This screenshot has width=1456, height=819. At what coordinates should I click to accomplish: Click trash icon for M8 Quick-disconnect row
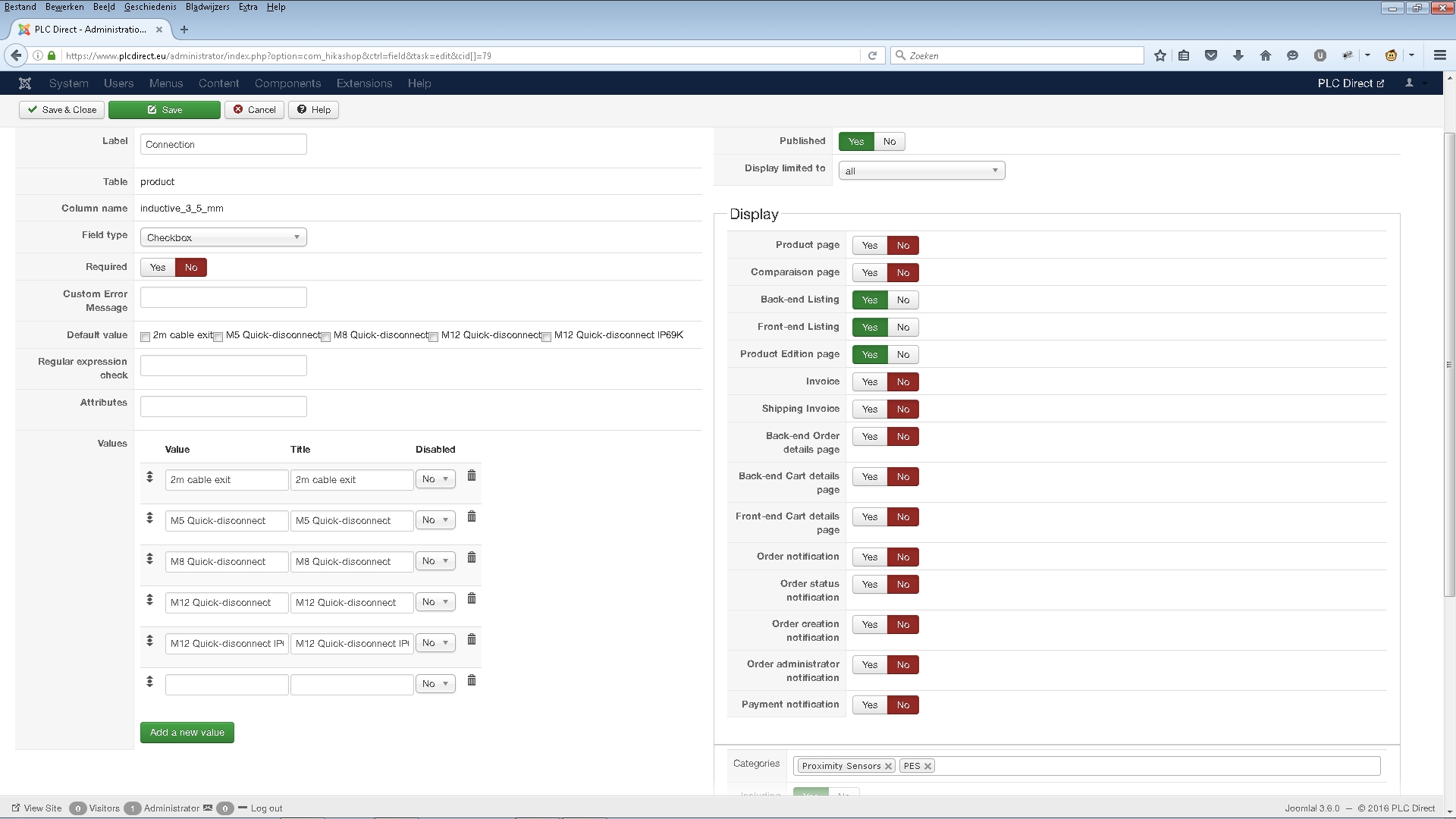(x=471, y=557)
